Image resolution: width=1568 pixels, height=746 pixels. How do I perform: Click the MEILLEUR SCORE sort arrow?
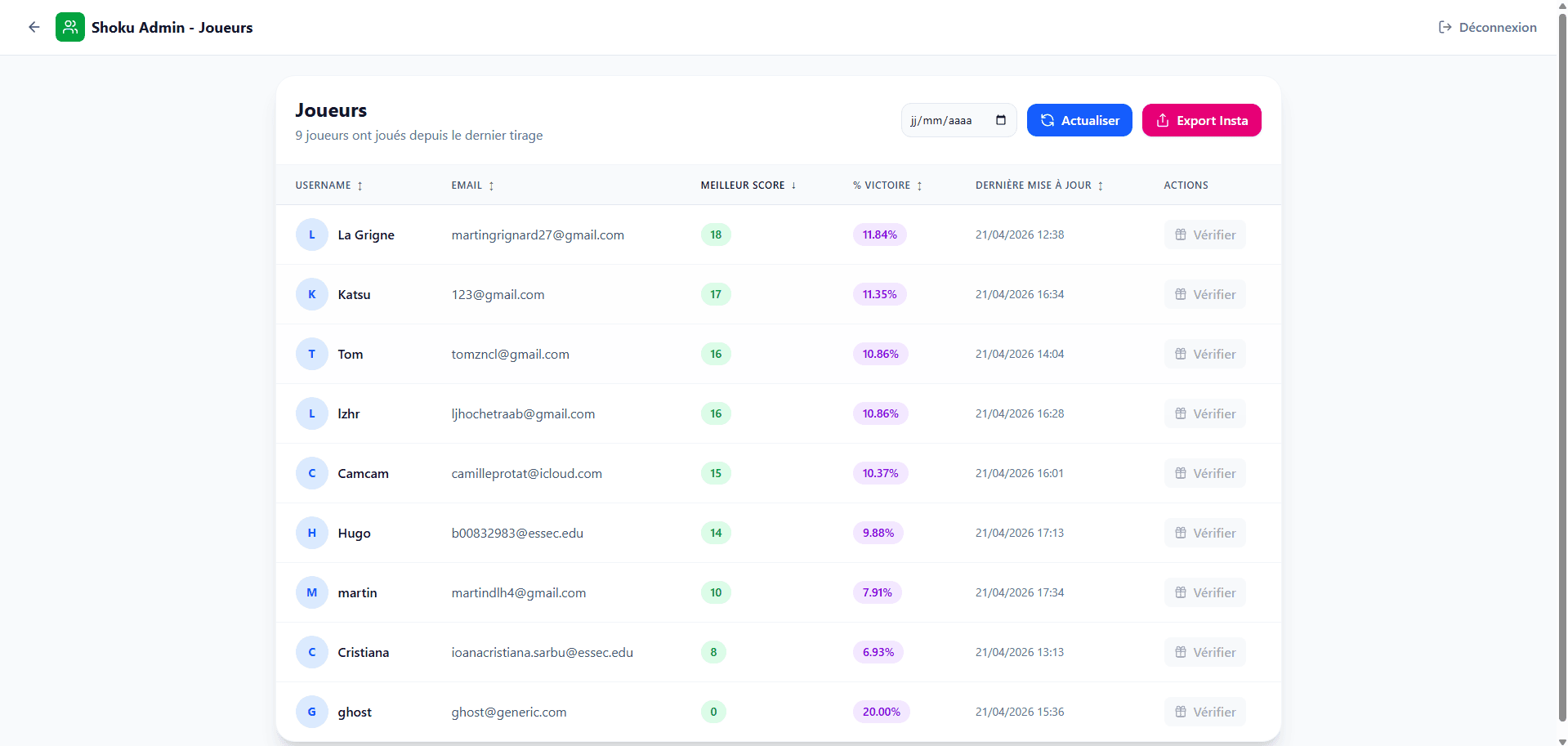pos(793,185)
